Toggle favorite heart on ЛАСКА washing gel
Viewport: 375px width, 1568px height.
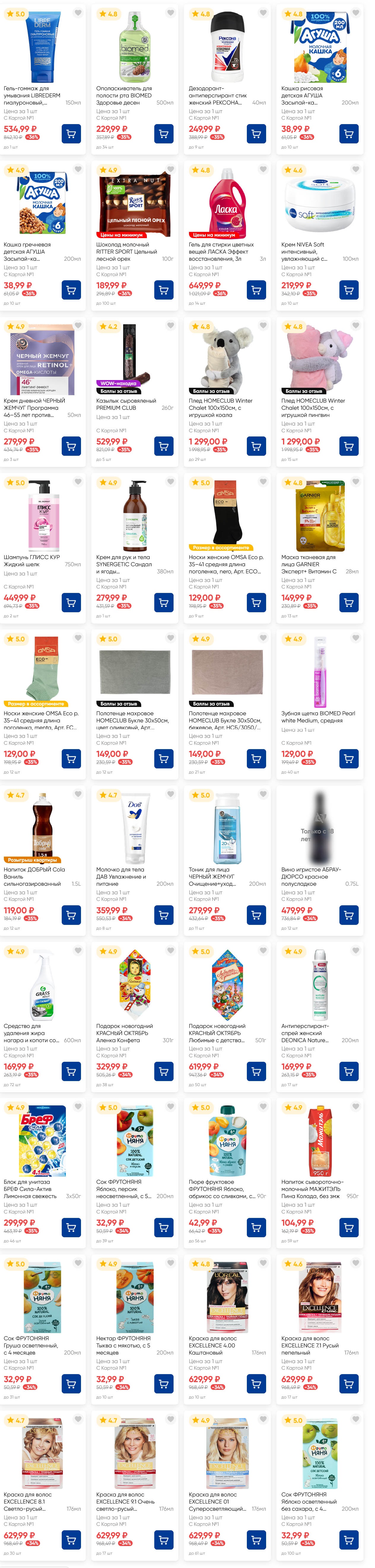tap(263, 169)
